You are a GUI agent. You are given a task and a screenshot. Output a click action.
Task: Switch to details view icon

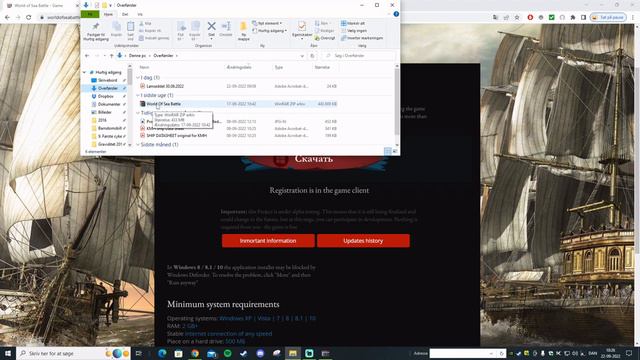[387, 151]
